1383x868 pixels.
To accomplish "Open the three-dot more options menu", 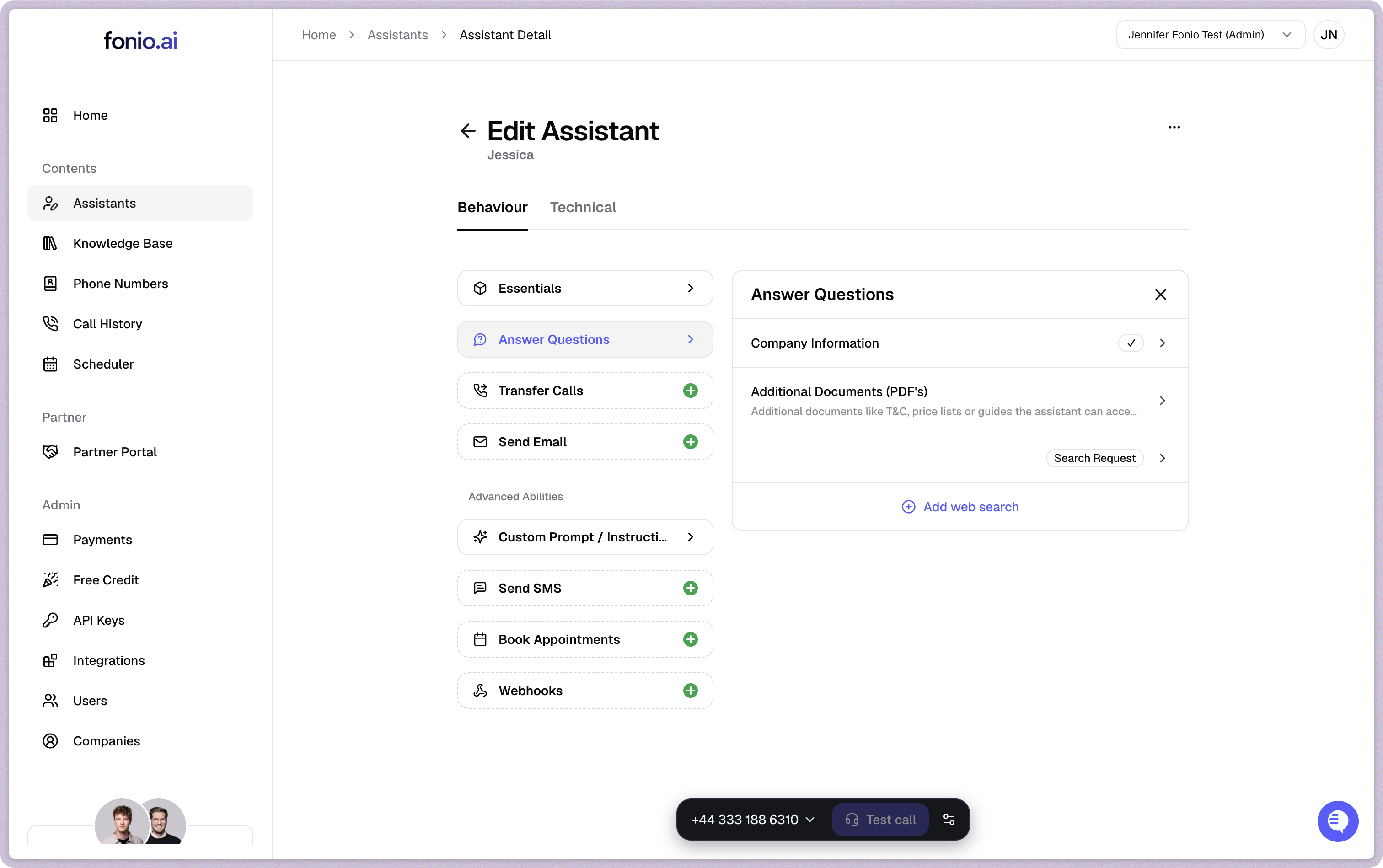I will coord(1174,128).
